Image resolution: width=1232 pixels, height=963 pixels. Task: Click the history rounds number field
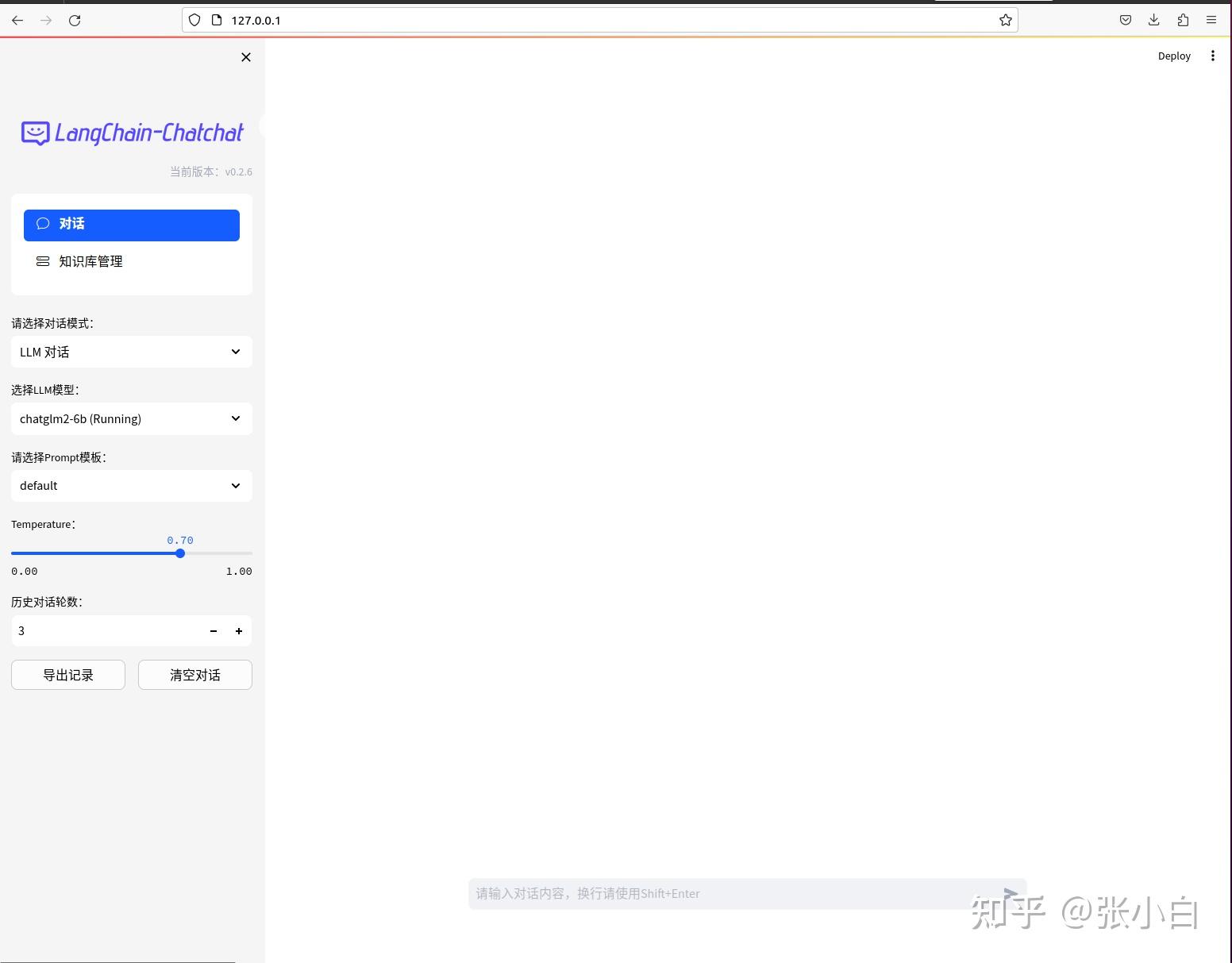[x=106, y=631]
